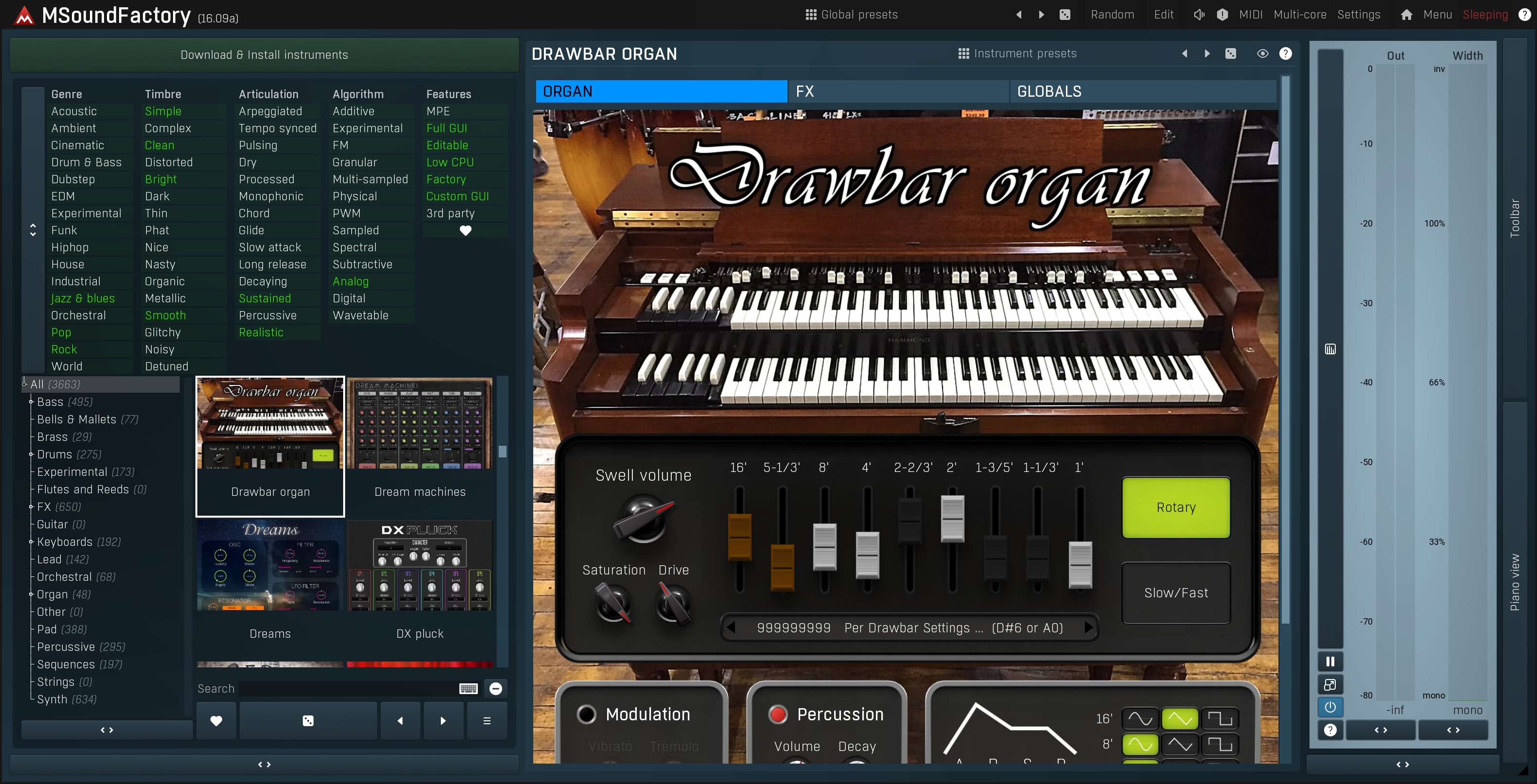Click the meter popup window icon
Viewport: 1537px width, 784px height.
pyautogui.click(x=1330, y=684)
